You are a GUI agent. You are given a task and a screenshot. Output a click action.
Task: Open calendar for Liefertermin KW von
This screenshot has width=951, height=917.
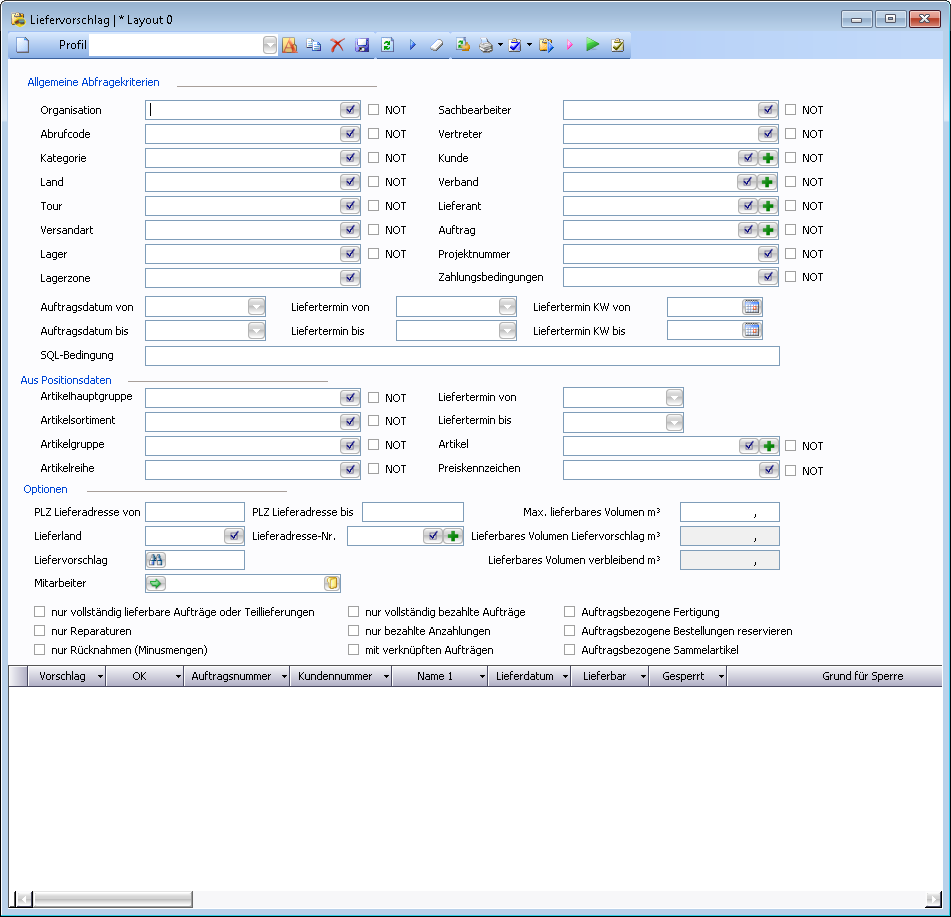[751, 307]
